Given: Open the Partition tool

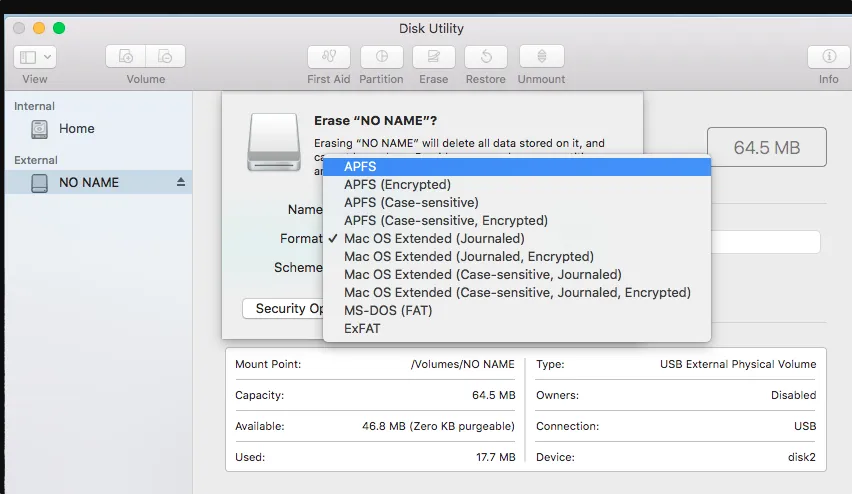Looking at the screenshot, I should pos(381,56).
